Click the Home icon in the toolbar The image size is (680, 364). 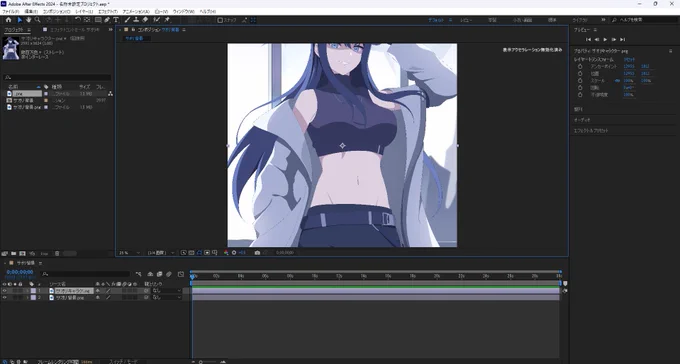click(8, 20)
